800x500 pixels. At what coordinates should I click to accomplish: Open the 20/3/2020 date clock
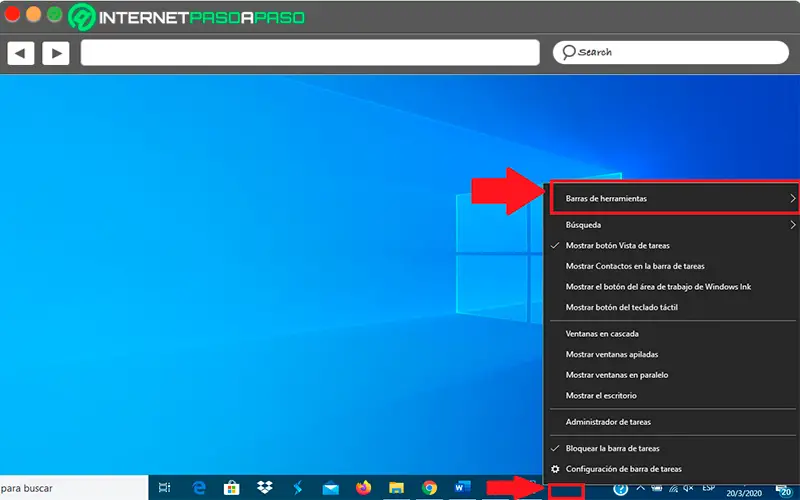pyautogui.click(x=744, y=493)
